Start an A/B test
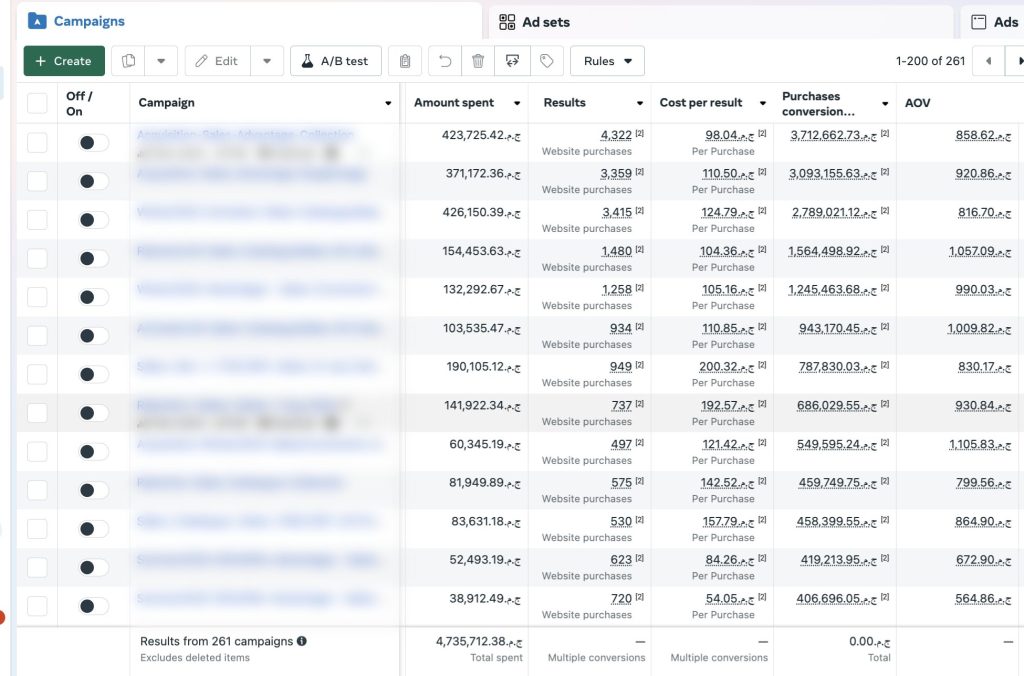Viewport: 1024px width, 676px height. click(336, 61)
